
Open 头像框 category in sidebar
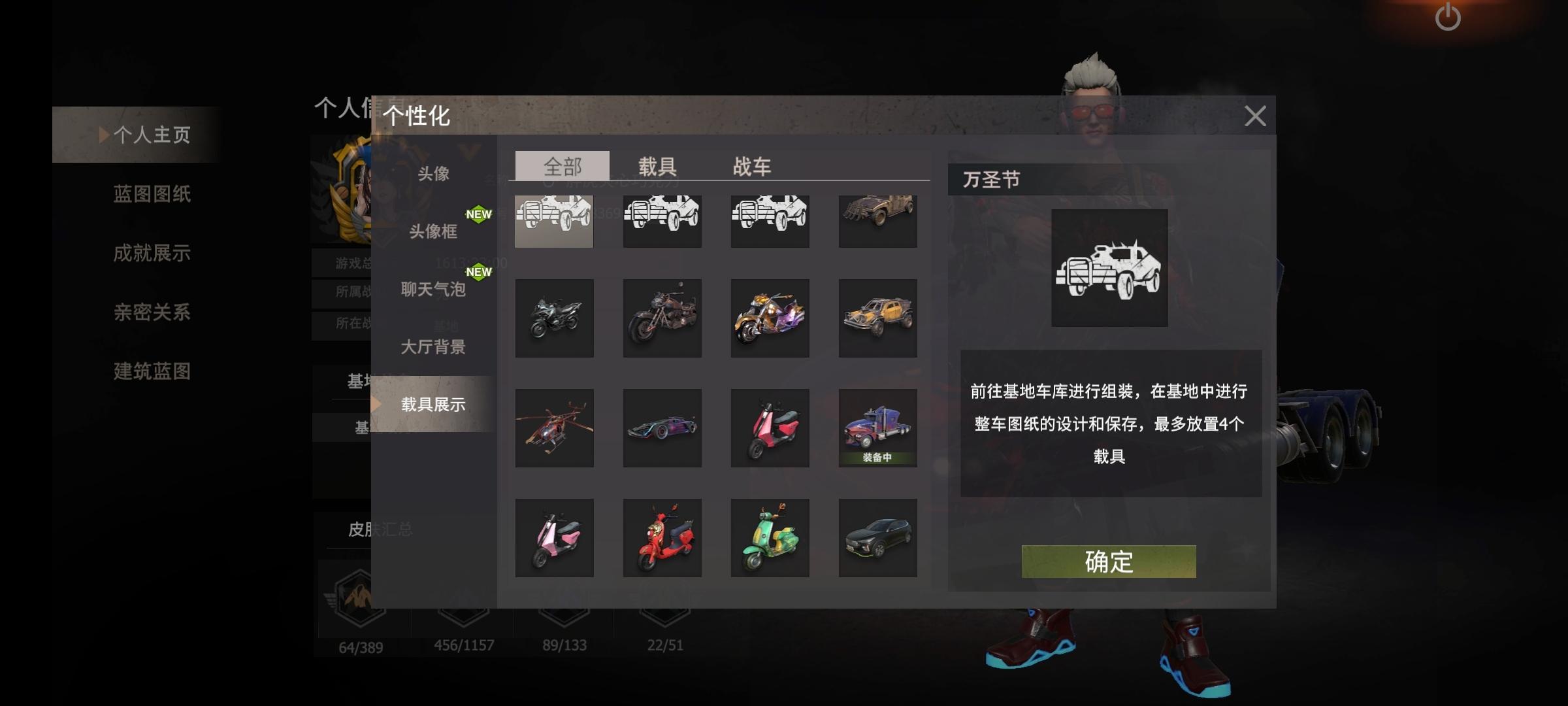[433, 231]
